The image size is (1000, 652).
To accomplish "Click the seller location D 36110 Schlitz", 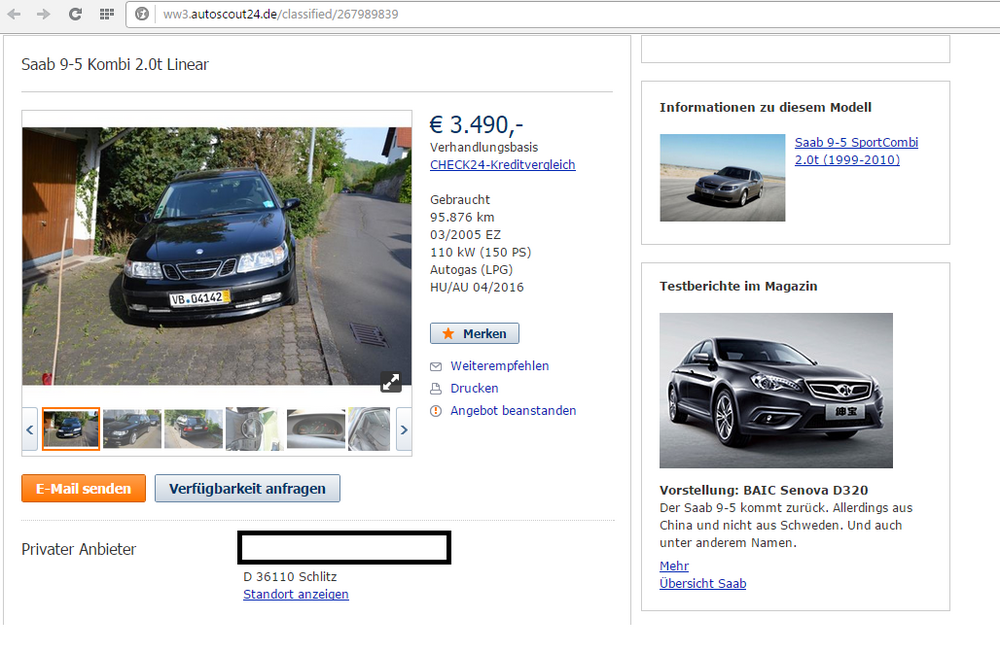I will [290, 577].
